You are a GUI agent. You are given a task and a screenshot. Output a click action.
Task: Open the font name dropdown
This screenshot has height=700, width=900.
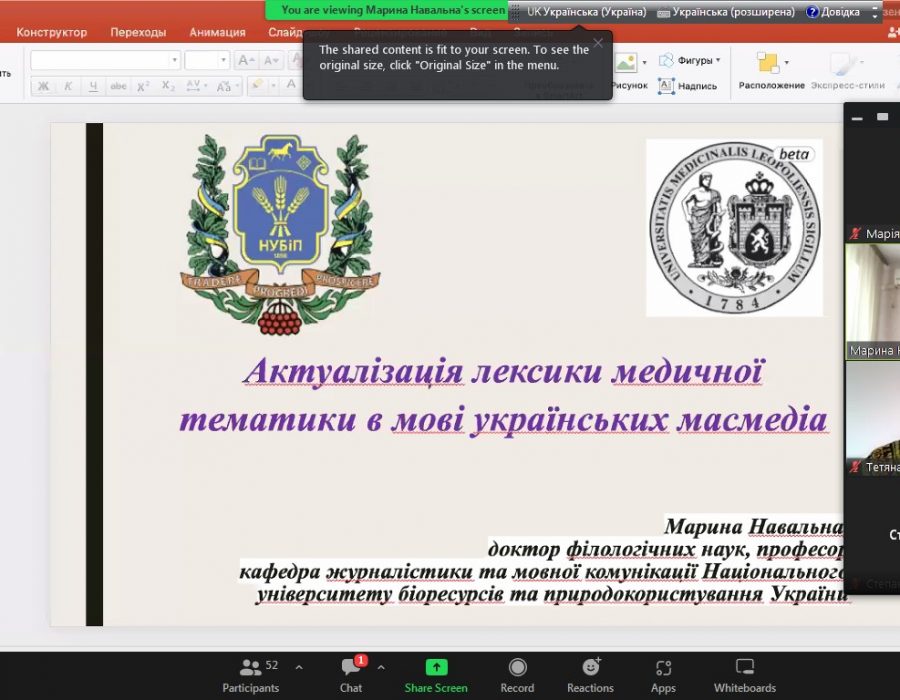(x=175, y=61)
